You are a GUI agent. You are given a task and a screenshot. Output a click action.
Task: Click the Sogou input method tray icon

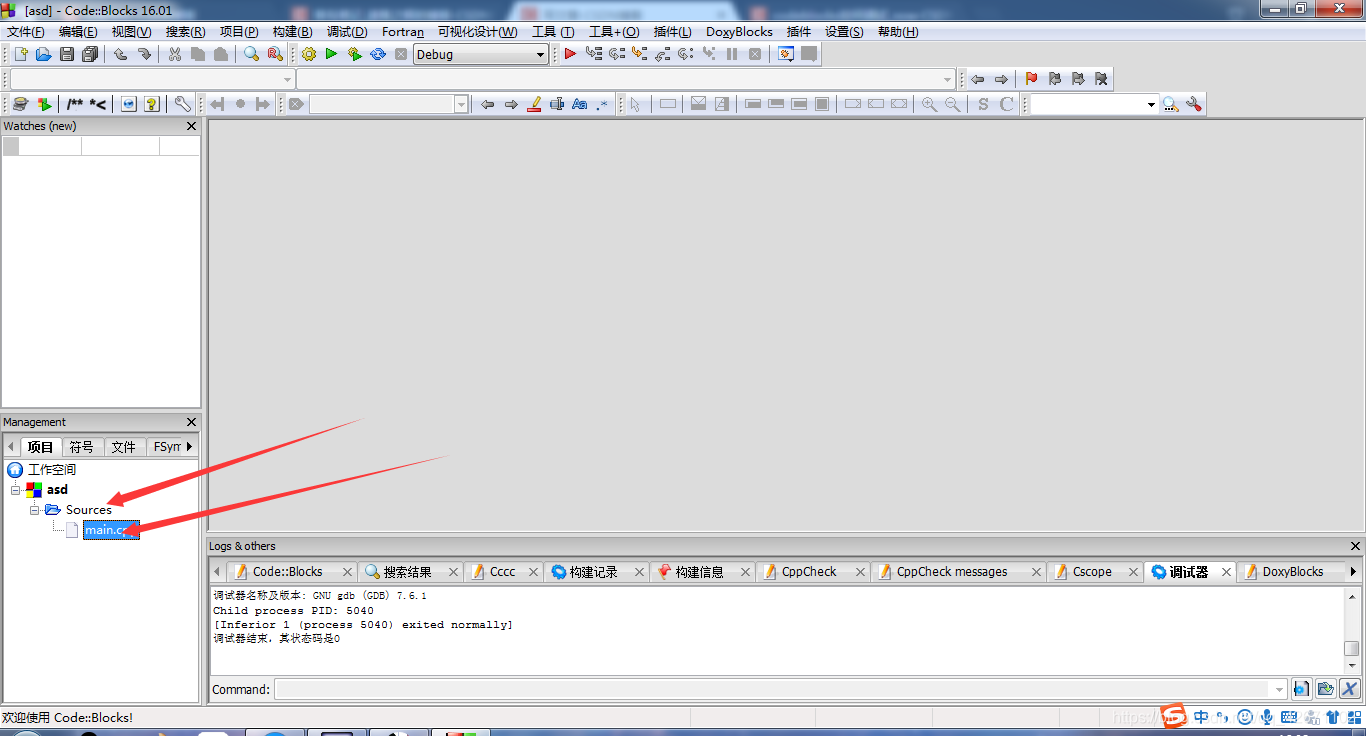coord(1172,716)
